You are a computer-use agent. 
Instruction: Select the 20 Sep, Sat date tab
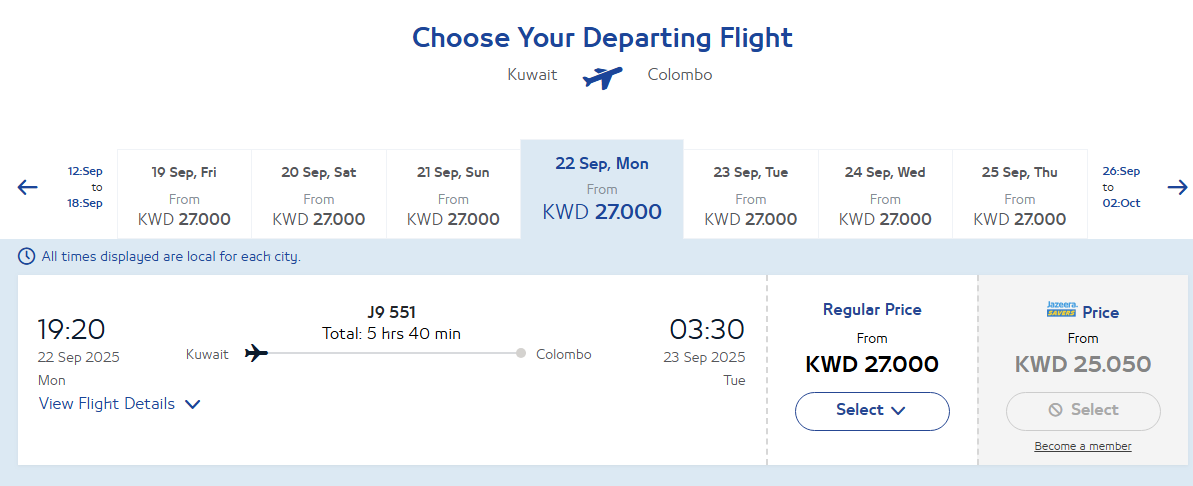click(319, 195)
